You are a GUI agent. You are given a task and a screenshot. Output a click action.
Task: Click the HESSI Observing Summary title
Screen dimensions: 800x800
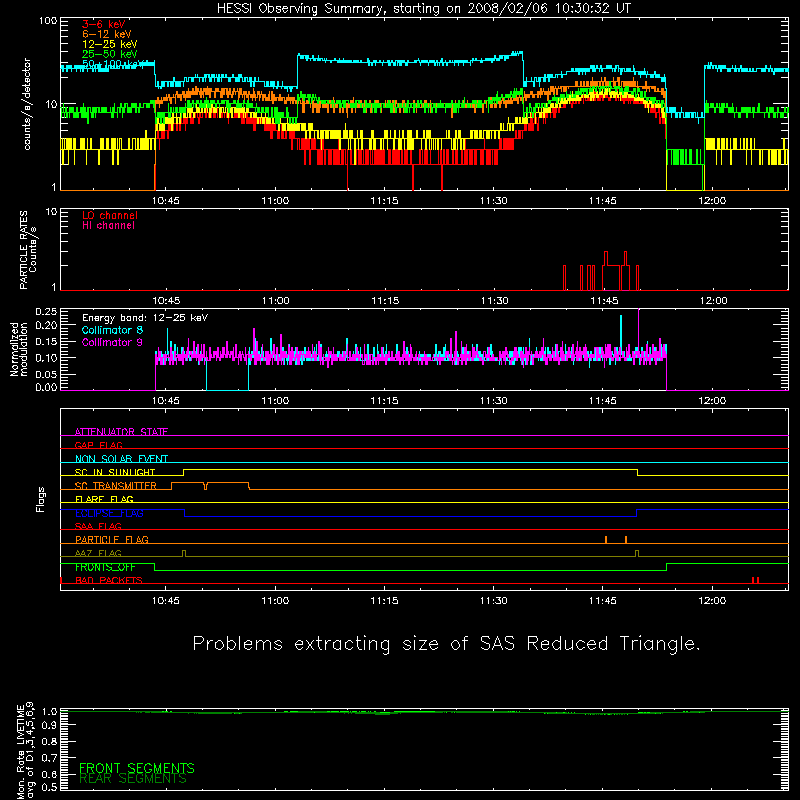pyautogui.click(x=423, y=9)
